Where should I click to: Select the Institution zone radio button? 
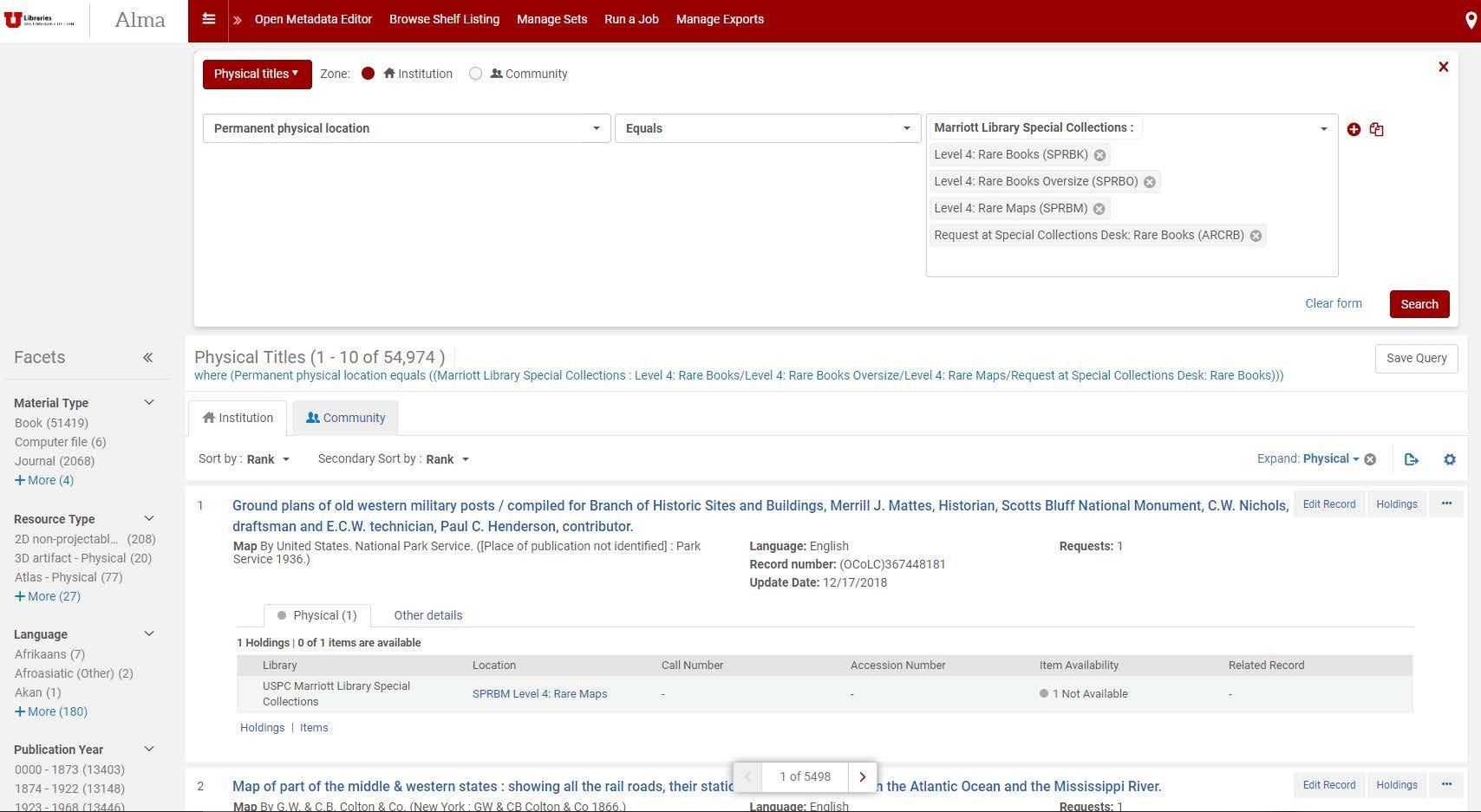pos(368,74)
